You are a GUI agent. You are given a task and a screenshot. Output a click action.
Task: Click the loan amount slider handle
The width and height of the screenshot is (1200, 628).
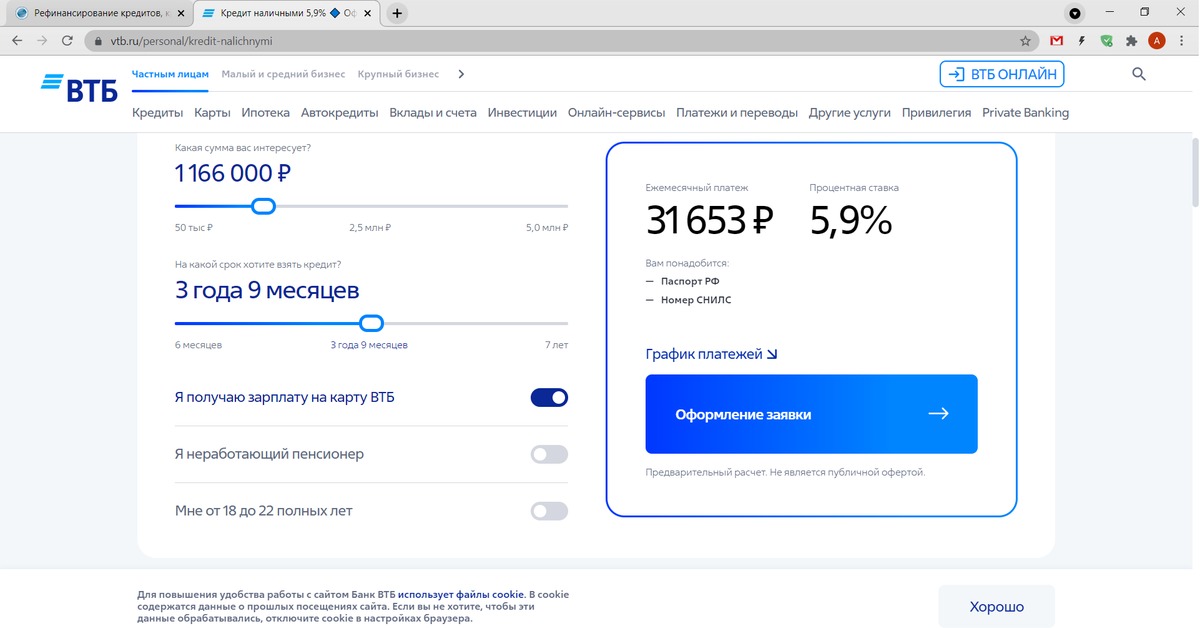point(263,206)
